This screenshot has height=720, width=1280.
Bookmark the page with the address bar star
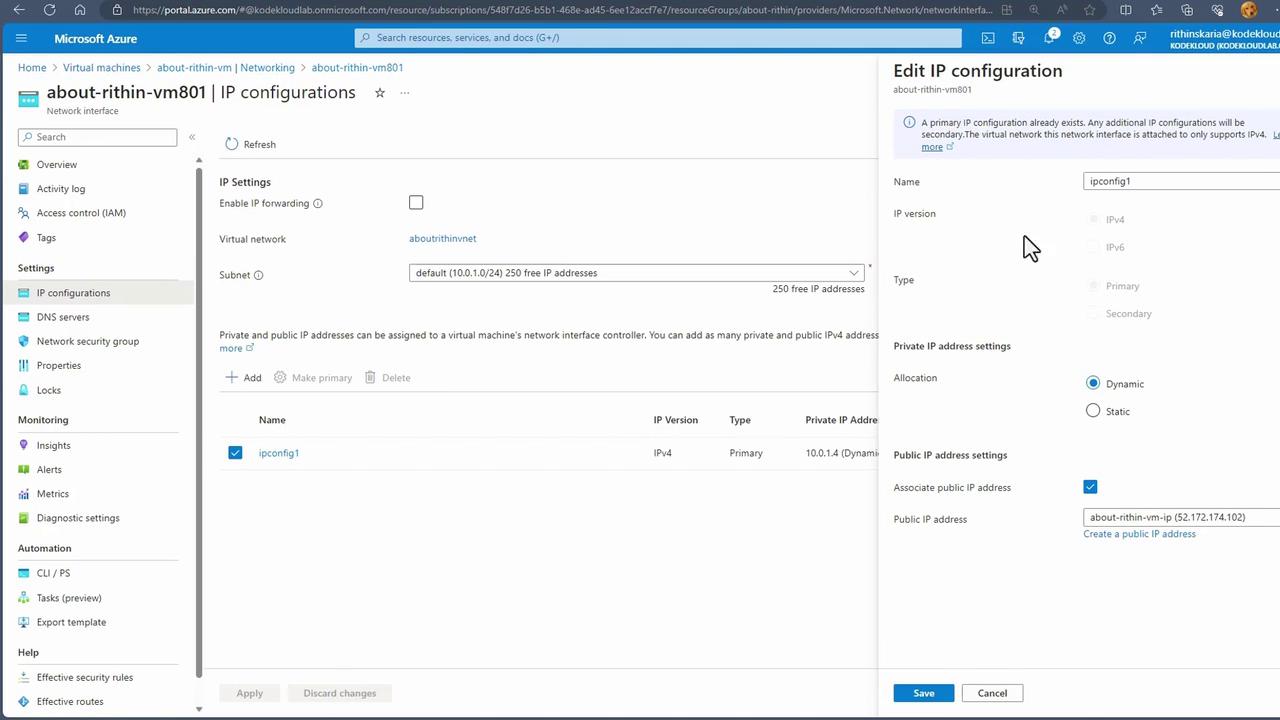pyautogui.click(x=1089, y=10)
